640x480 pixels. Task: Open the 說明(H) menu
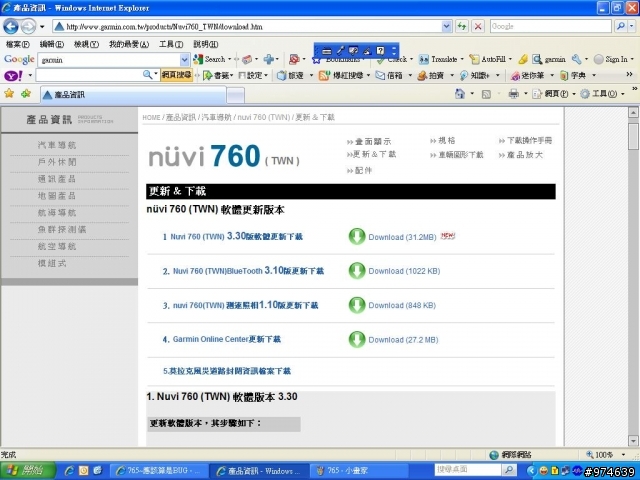coord(206,44)
